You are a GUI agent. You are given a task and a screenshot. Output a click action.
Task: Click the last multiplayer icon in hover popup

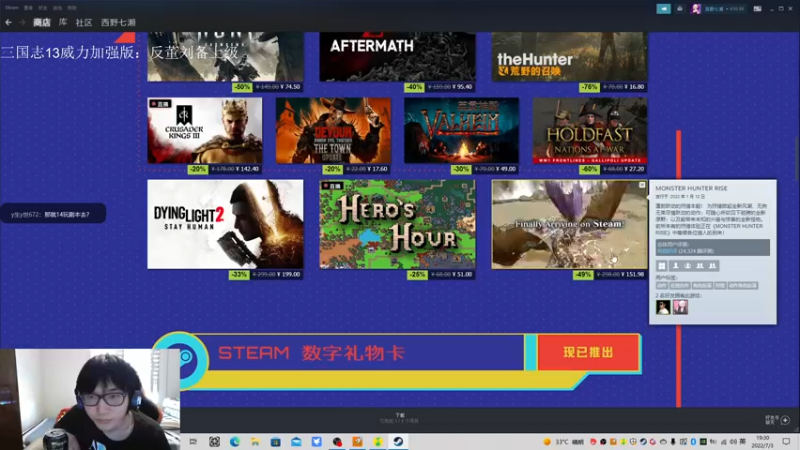[x=712, y=266]
